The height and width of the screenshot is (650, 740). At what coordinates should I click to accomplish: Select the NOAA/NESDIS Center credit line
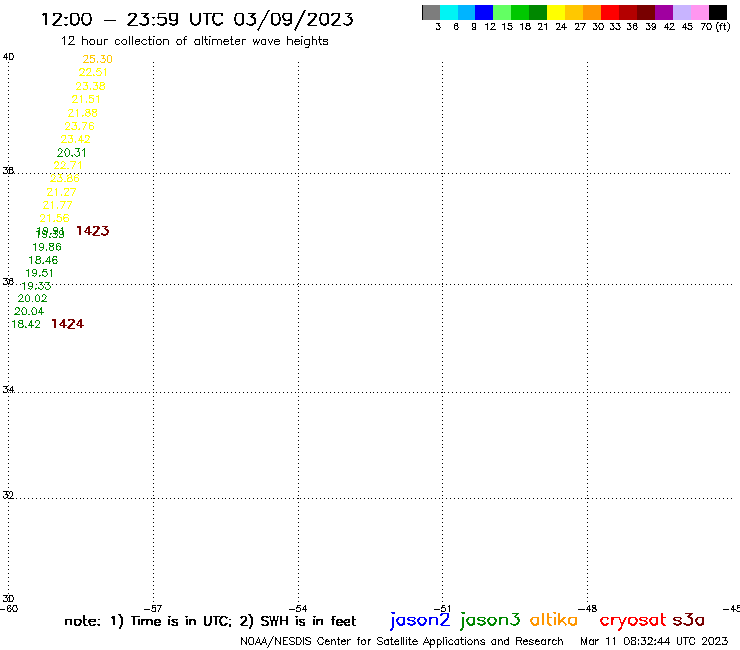402,641
